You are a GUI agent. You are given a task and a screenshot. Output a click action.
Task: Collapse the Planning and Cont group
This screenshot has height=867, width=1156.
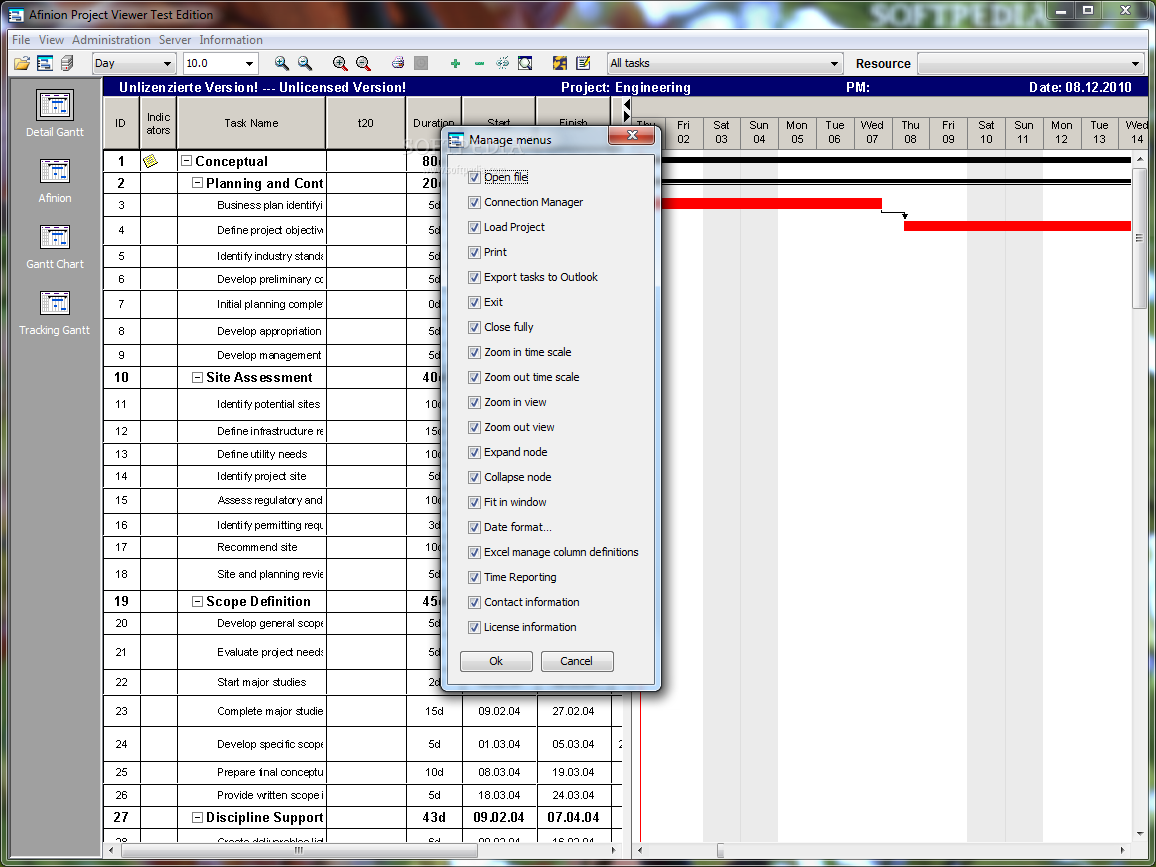(x=197, y=183)
